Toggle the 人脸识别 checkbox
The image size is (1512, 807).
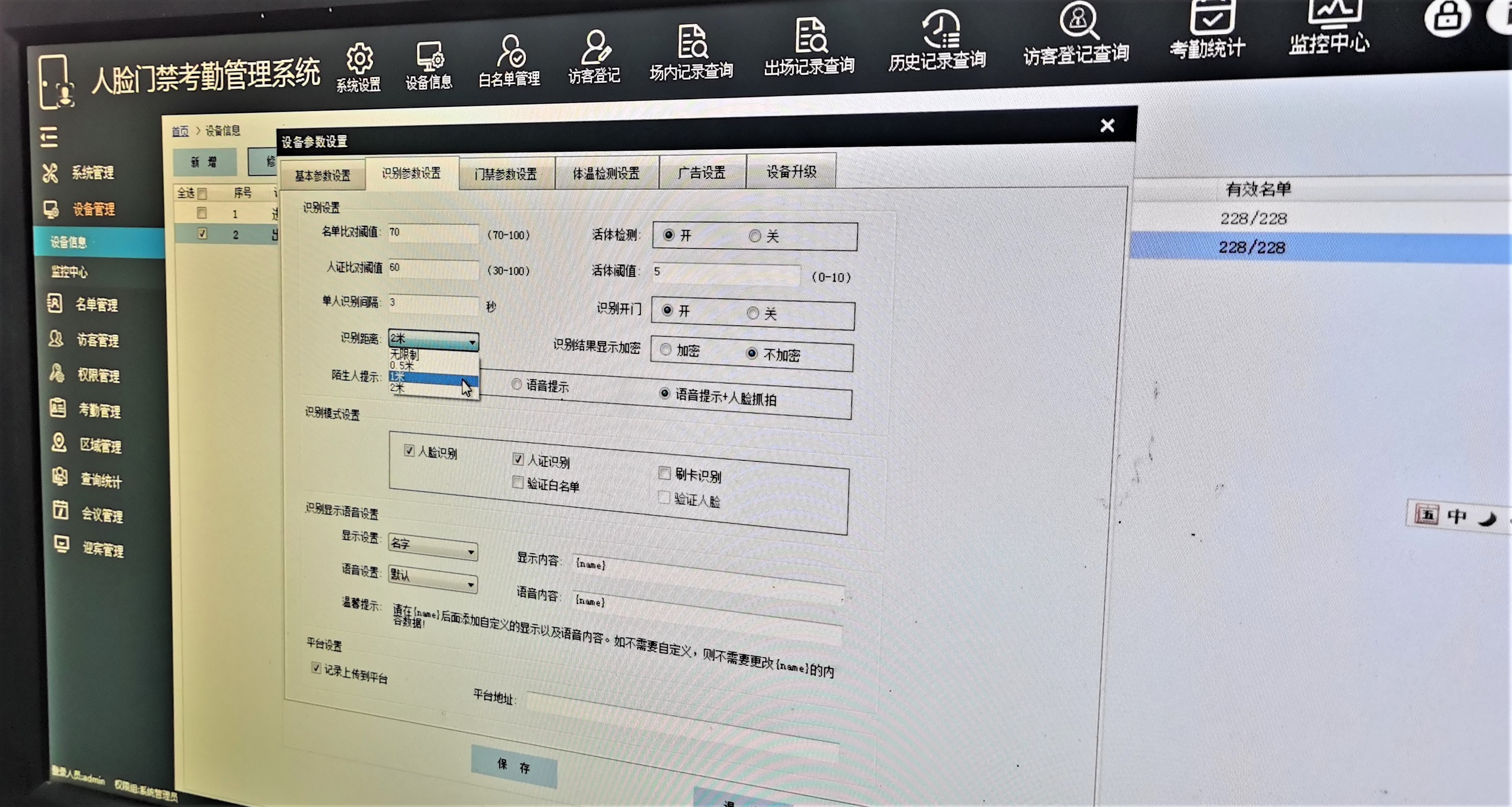[409, 450]
